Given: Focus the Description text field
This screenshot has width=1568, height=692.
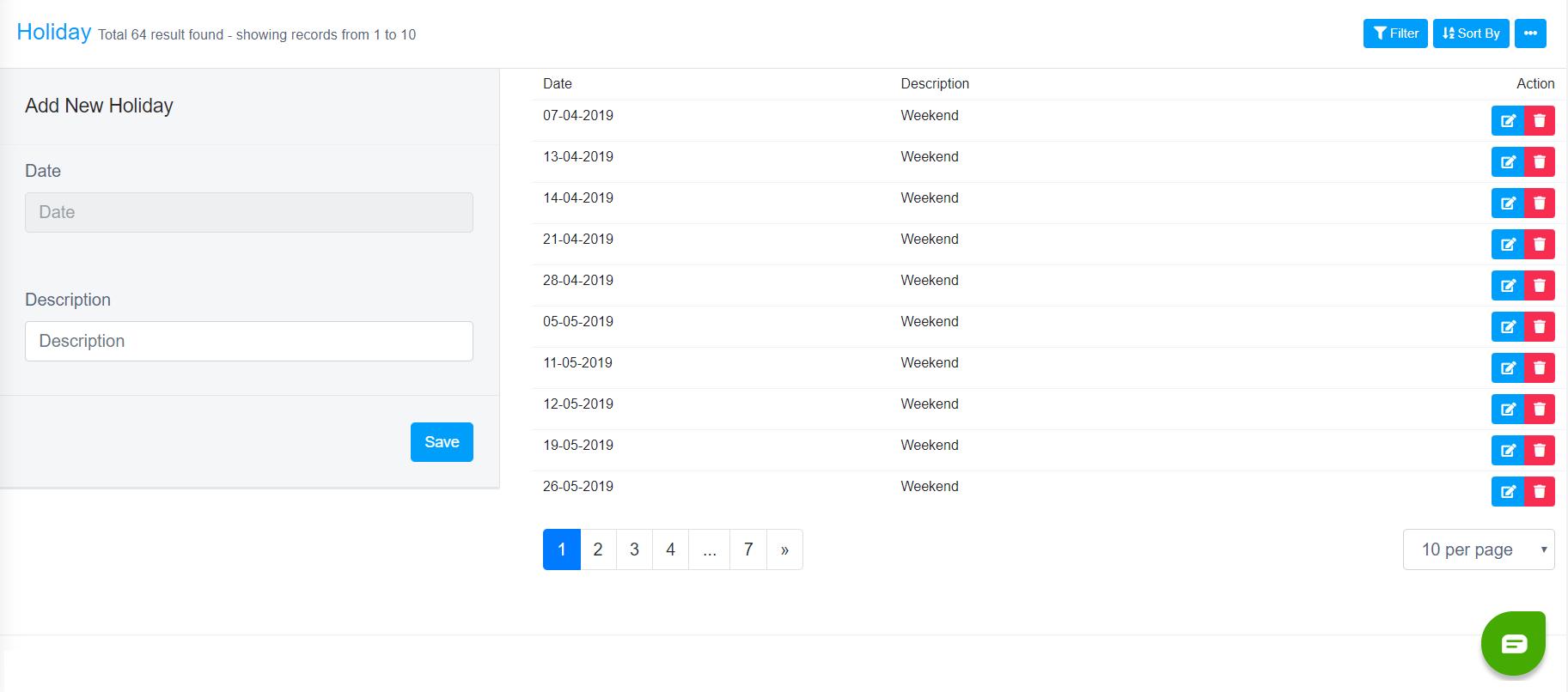Looking at the screenshot, I should [x=249, y=341].
